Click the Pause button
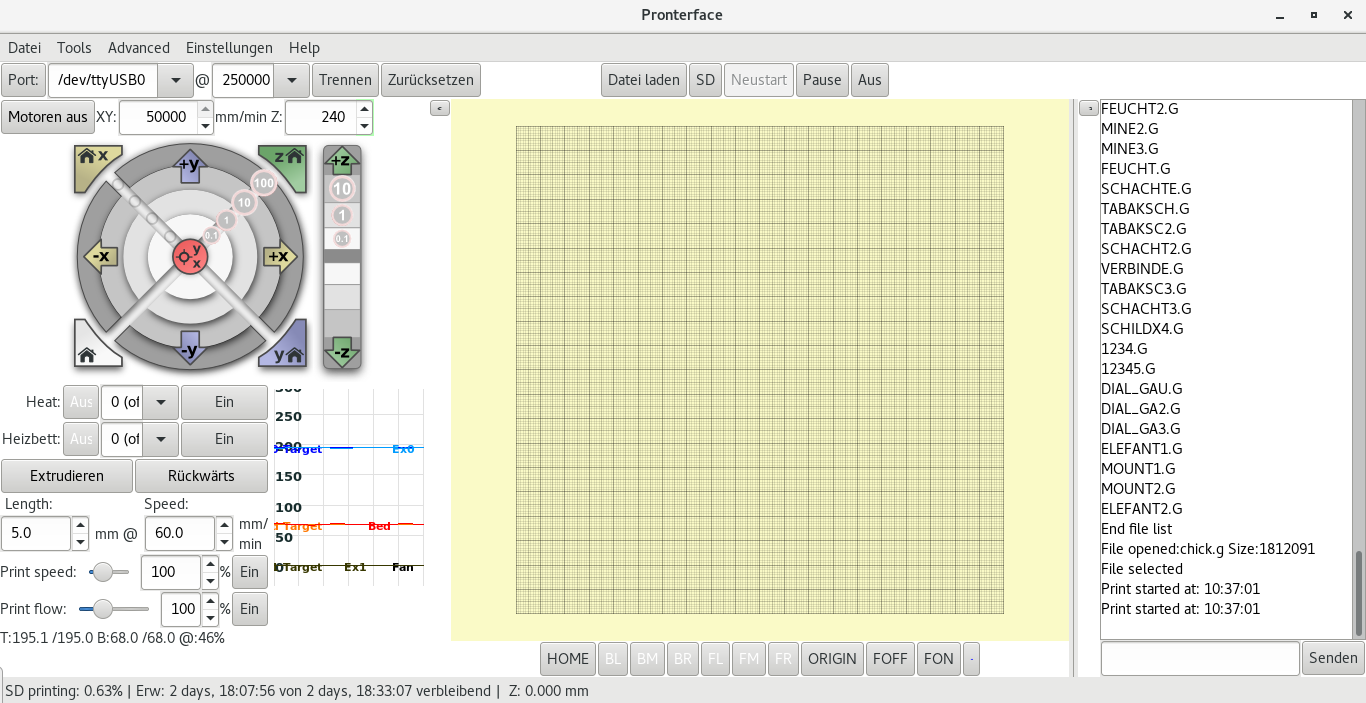Screen dimensions: 1366x703 tap(822, 80)
